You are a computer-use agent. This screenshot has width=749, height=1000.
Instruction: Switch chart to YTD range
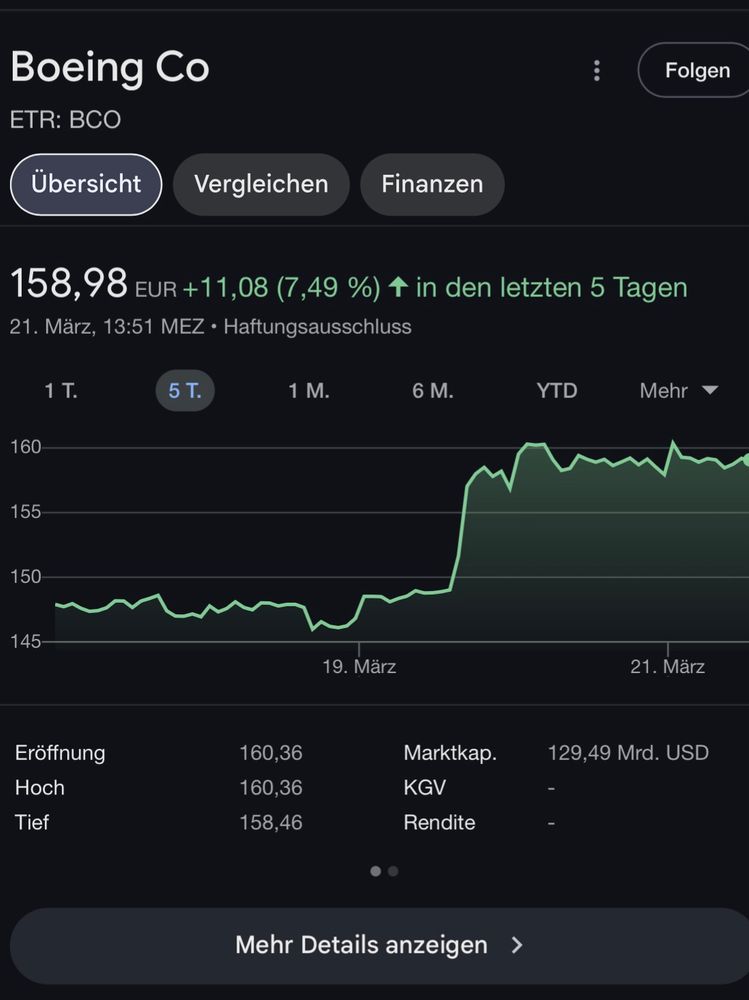click(x=557, y=390)
